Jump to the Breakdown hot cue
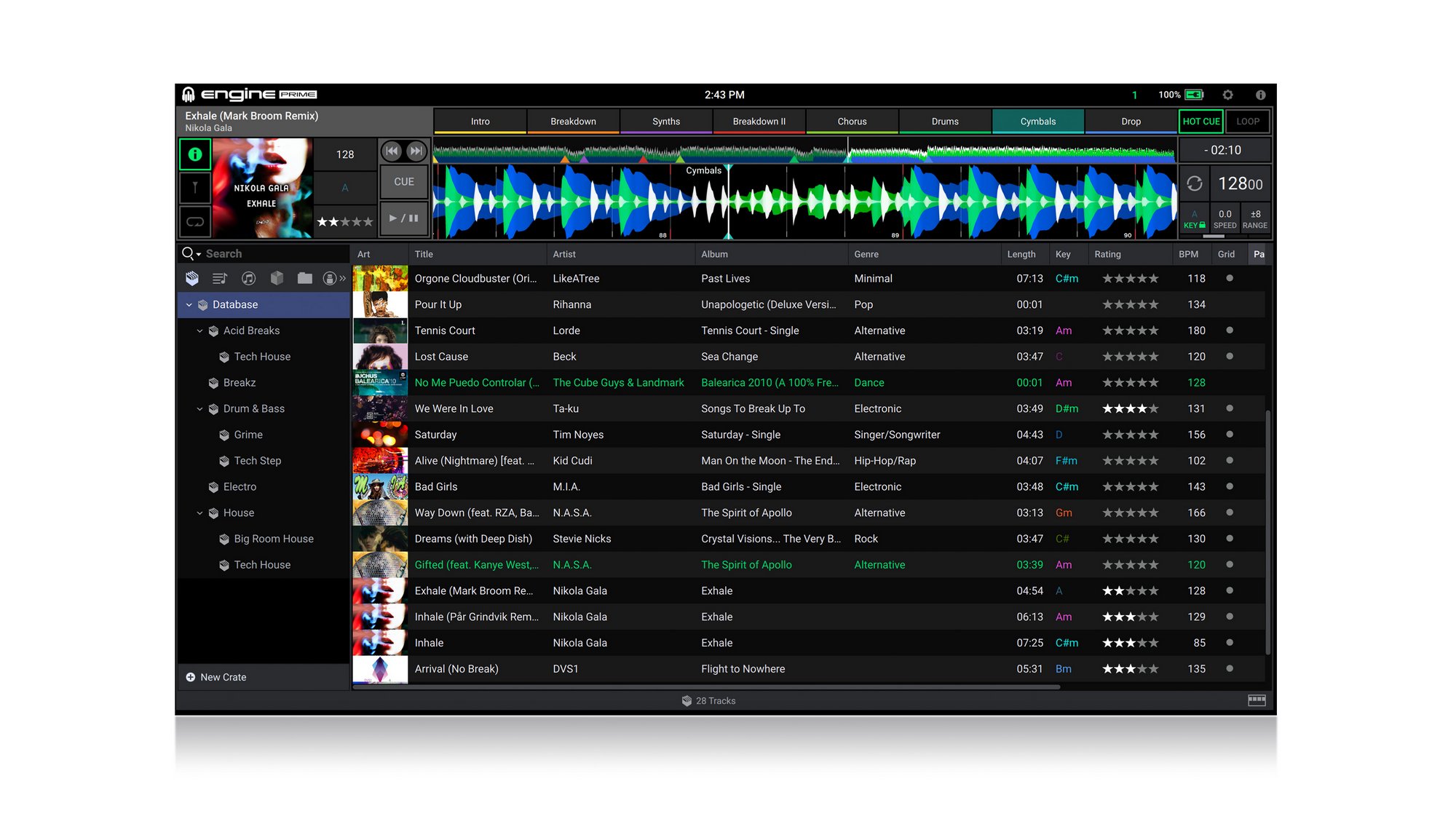 (x=573, y=122)
